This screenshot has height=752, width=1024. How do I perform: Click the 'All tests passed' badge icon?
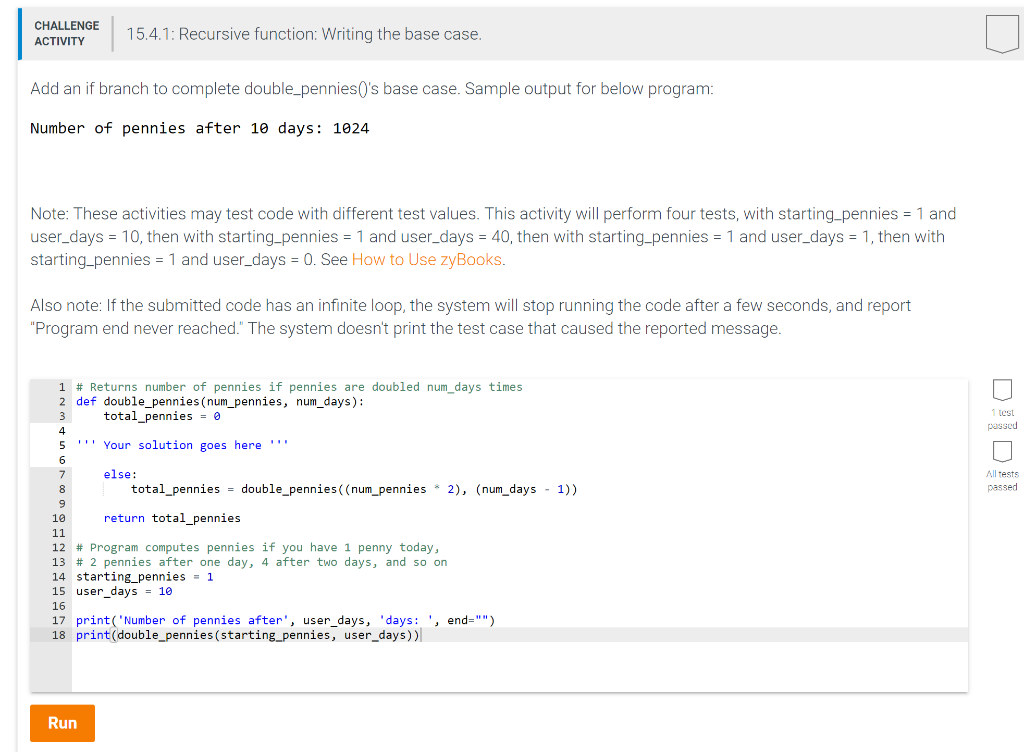[1002, 451]
